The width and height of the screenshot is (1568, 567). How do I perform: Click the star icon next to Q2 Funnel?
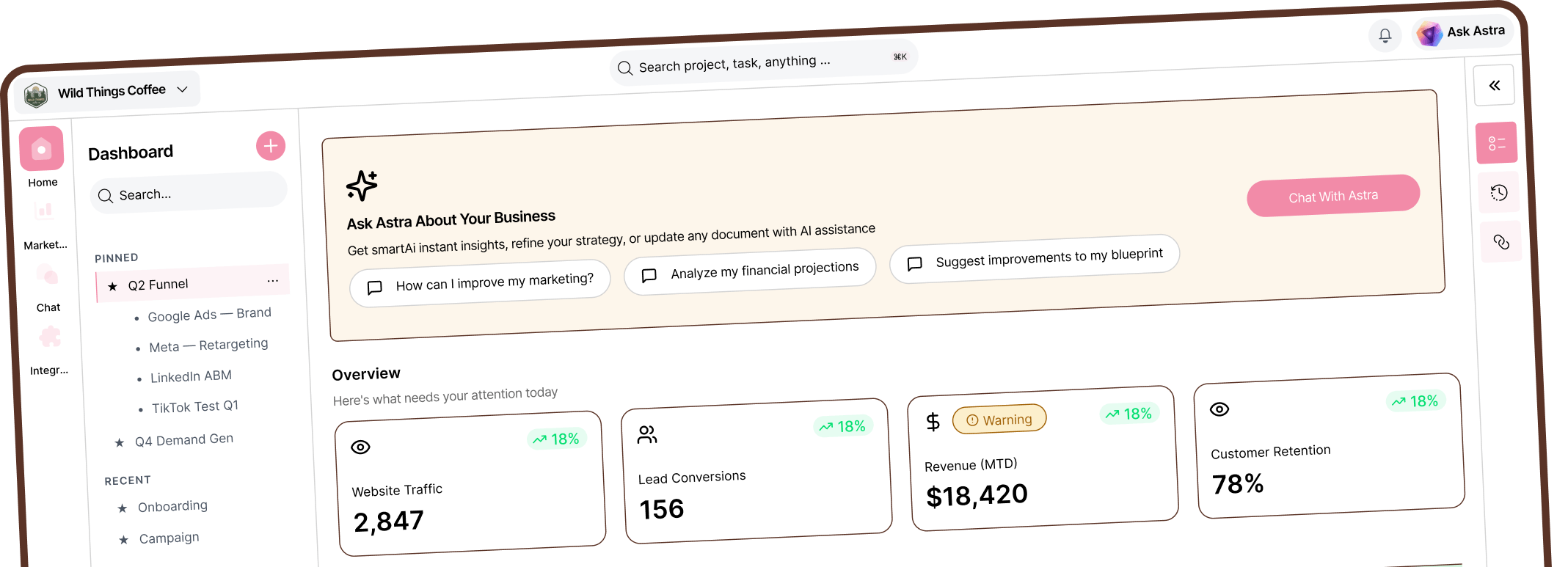point(112,287)
